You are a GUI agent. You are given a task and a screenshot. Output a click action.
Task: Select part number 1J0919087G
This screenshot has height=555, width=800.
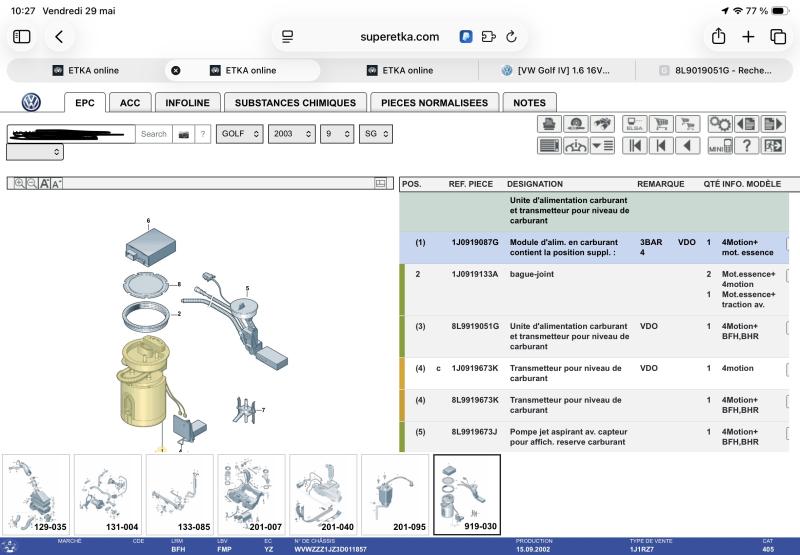(474, 242)
